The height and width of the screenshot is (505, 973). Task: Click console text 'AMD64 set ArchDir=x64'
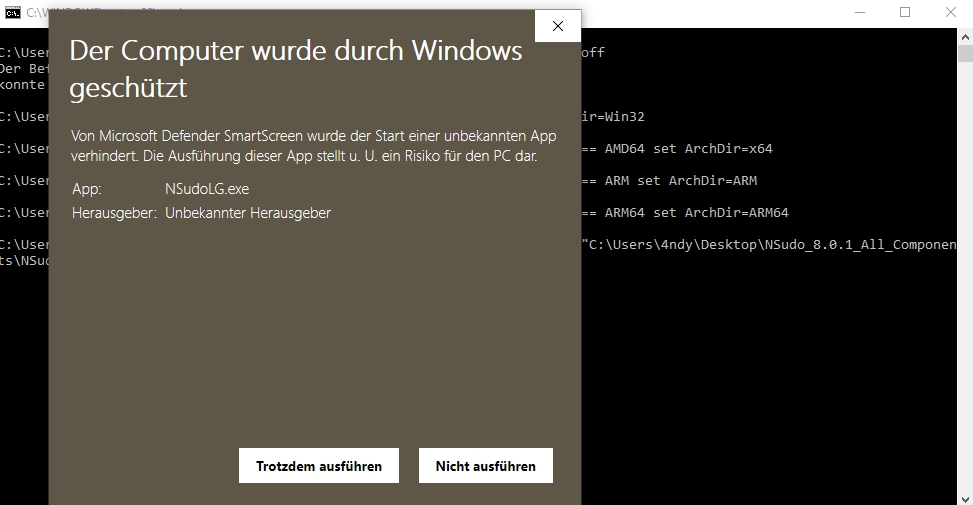click(689, 148)
